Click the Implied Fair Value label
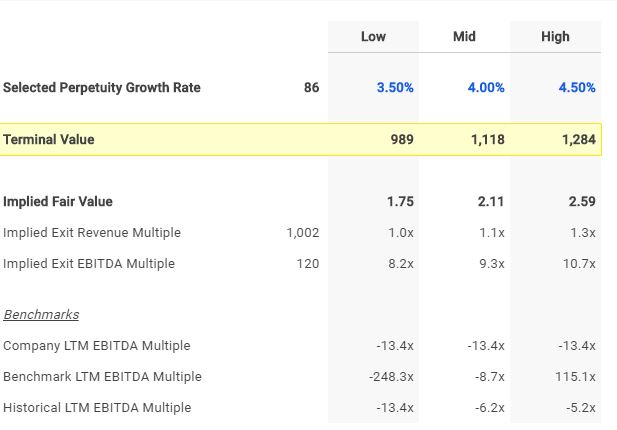The image size is (617, 430). [x=58, y=202]
